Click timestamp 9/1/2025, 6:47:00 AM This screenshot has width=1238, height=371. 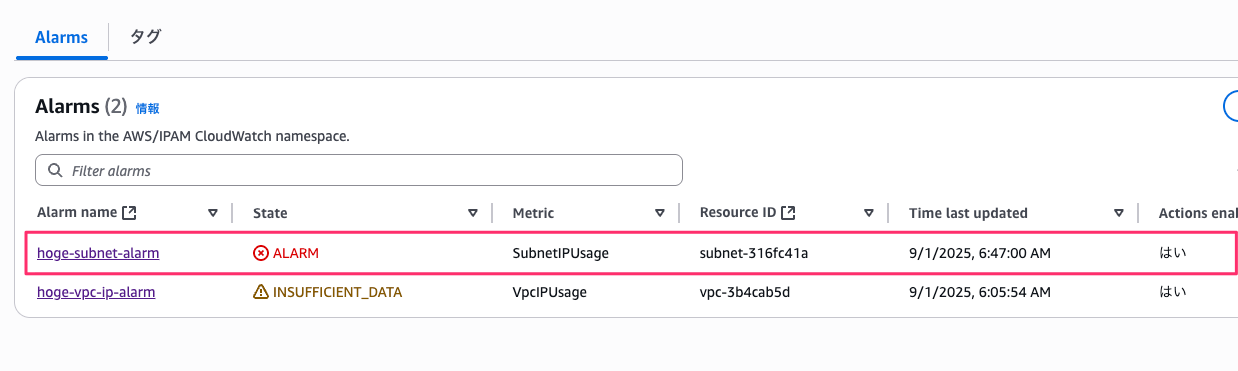980,253
